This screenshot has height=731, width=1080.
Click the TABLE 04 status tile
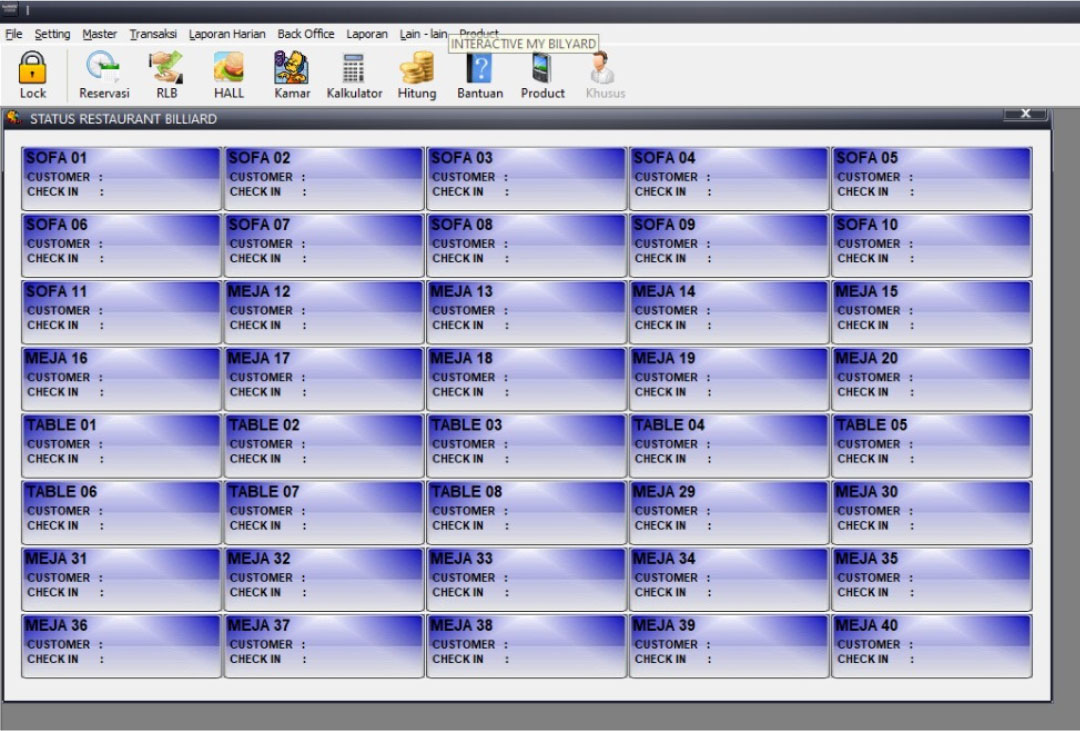(729, 446)
